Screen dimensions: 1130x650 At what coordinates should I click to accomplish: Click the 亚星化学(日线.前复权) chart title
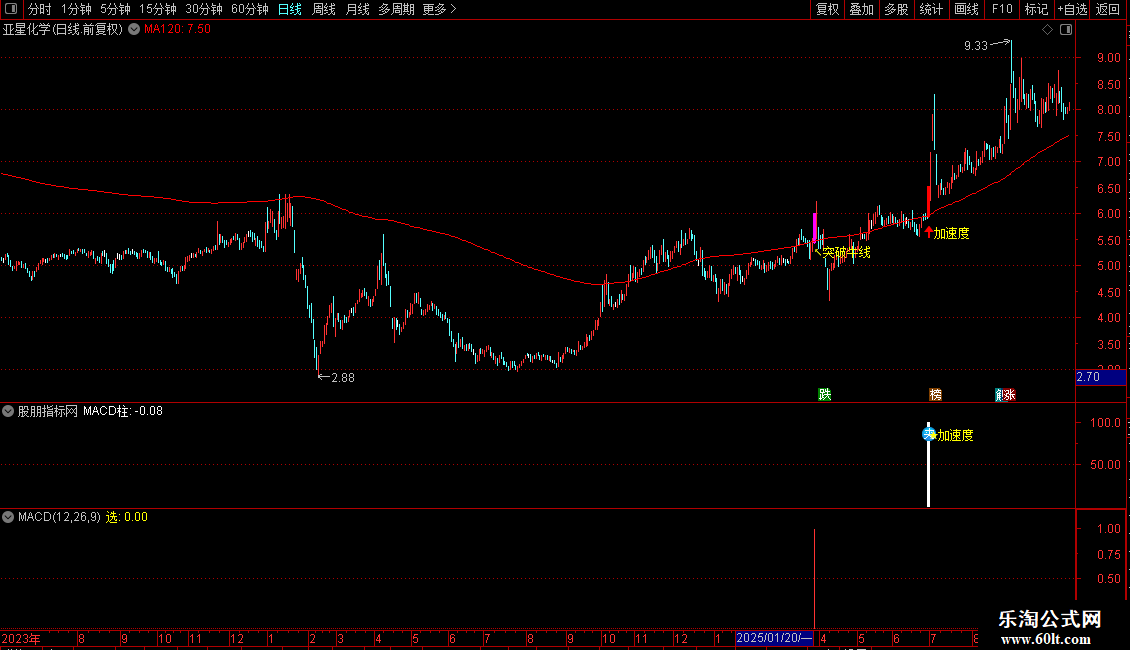(63, 30)
